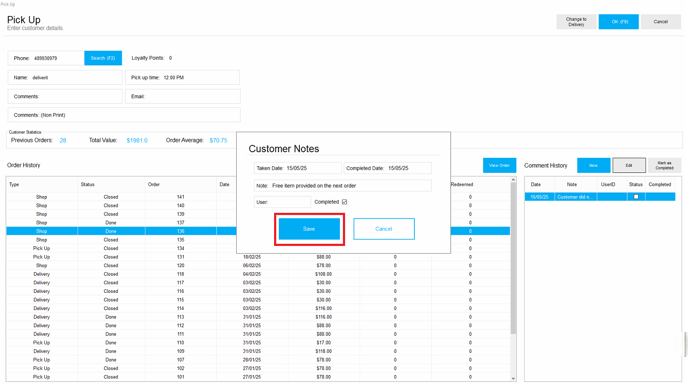
Task: Click the Taken Date field
Action: click(297, 168)
